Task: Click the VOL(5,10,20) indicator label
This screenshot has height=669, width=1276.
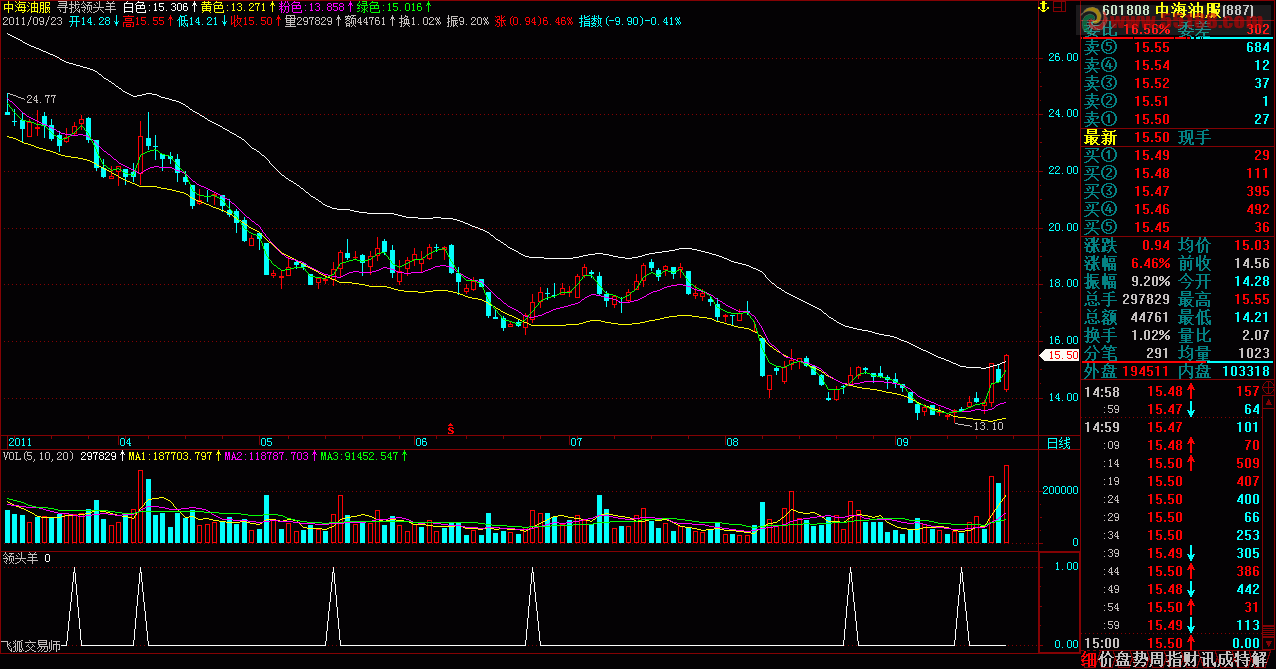Action: [38, 456]
